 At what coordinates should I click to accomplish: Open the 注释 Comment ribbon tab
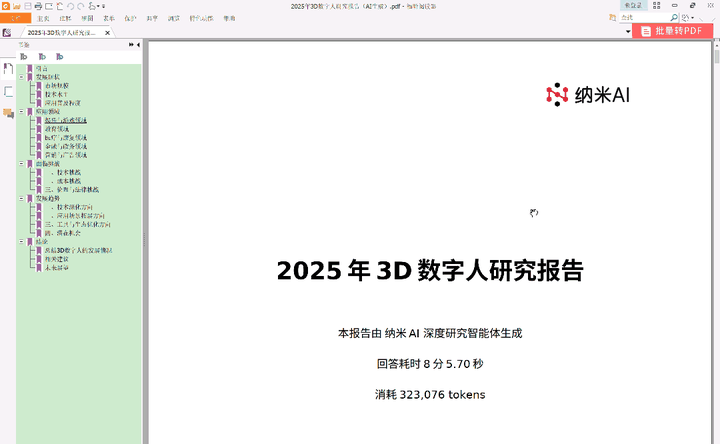point(65,18)
